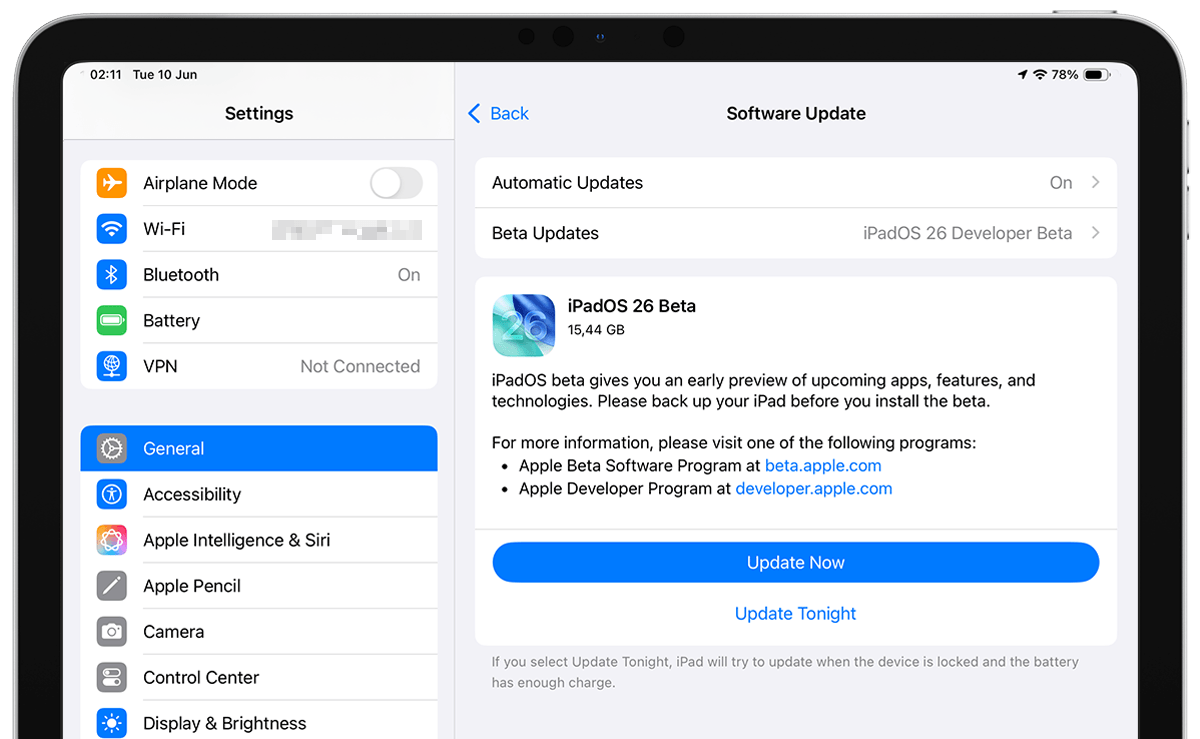Open the Bluetooth settings row
This screenshot has height=739, width=1200.
pos(259,275)
